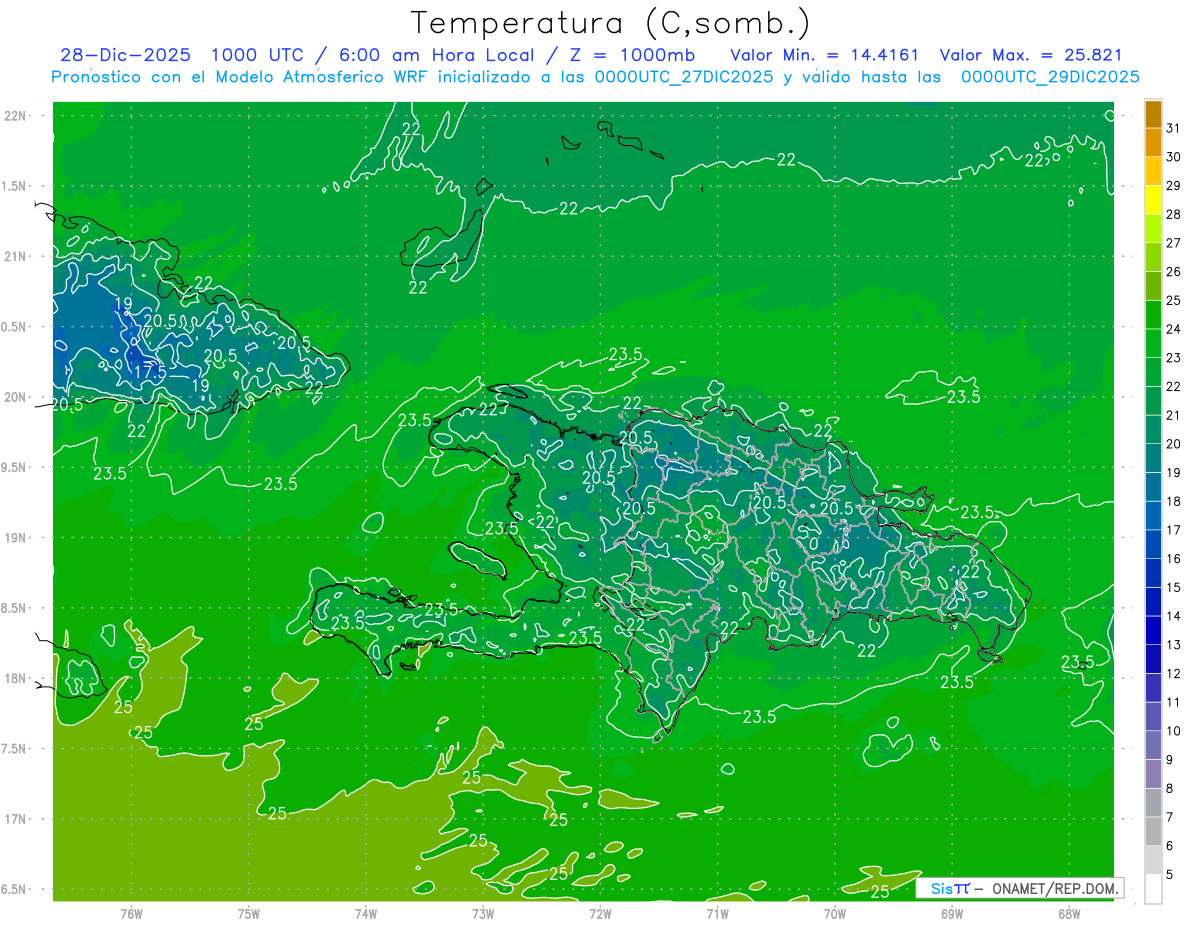Click the yellow legend swatch between 28 and 29
This screenshot has height=927, width=1200.
1153,200
